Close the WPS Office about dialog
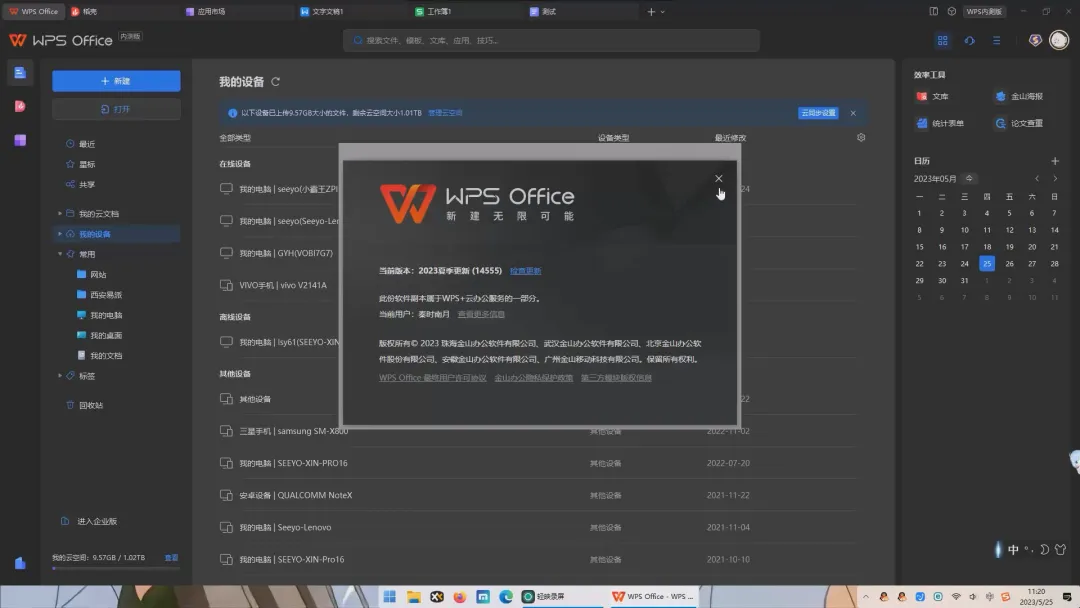The width and height of the screenshot is (1080, 608). (x=718, y=178)
